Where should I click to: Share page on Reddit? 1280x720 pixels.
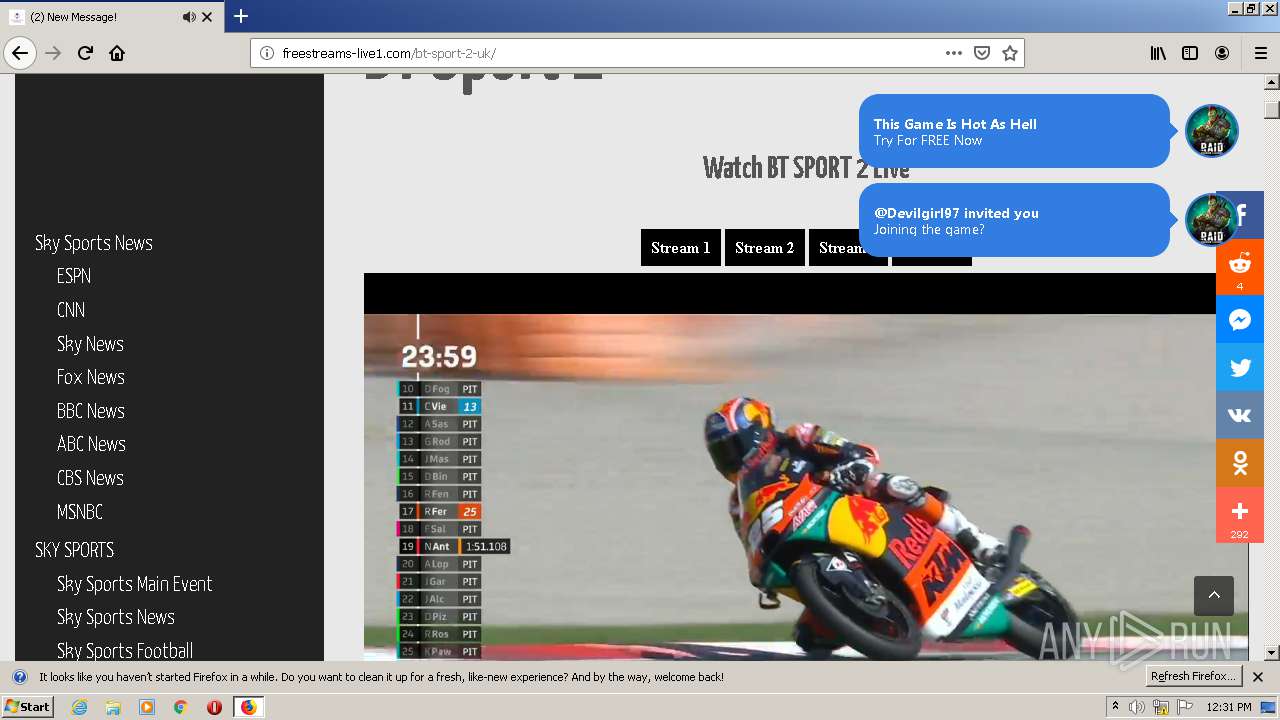pos(1240,266)
